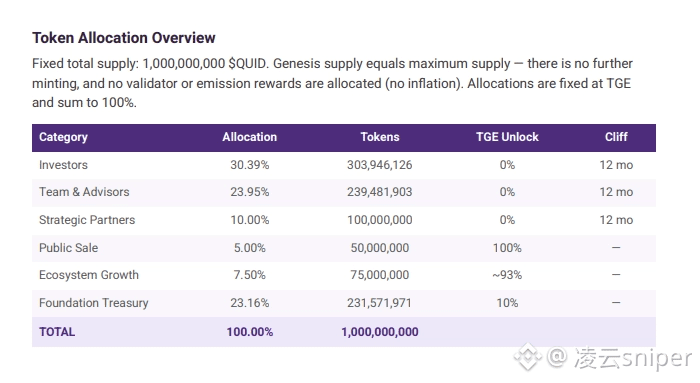This screenshot has width=700, height=383.
Task: Select the Category column header
Action: 63,137
